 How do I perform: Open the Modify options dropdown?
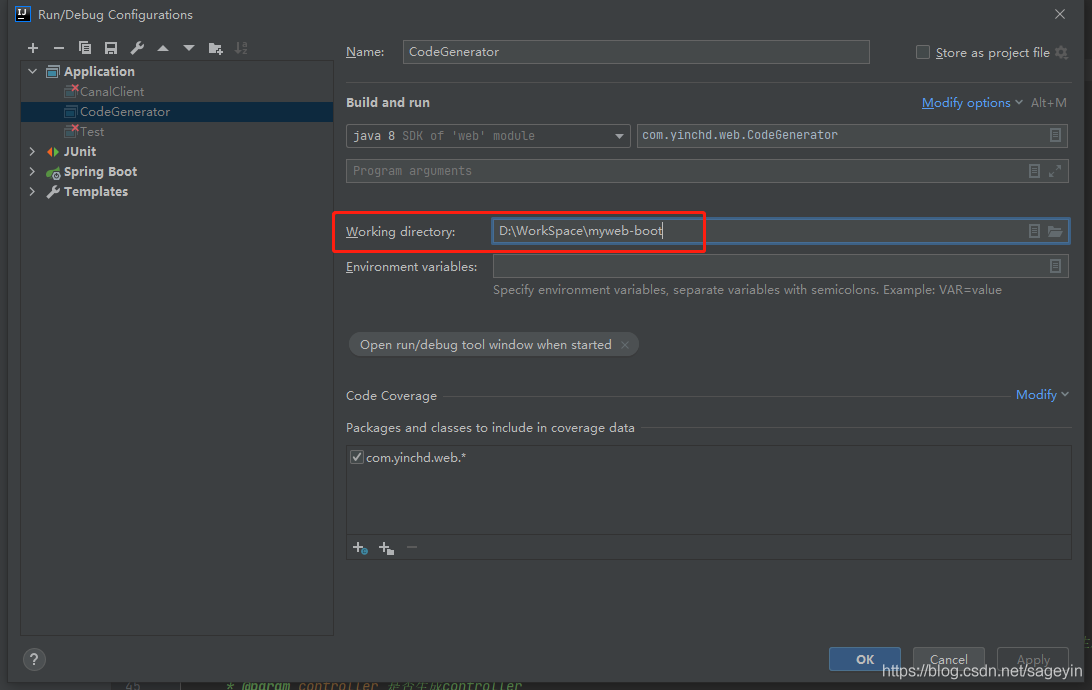click(972, 103)
